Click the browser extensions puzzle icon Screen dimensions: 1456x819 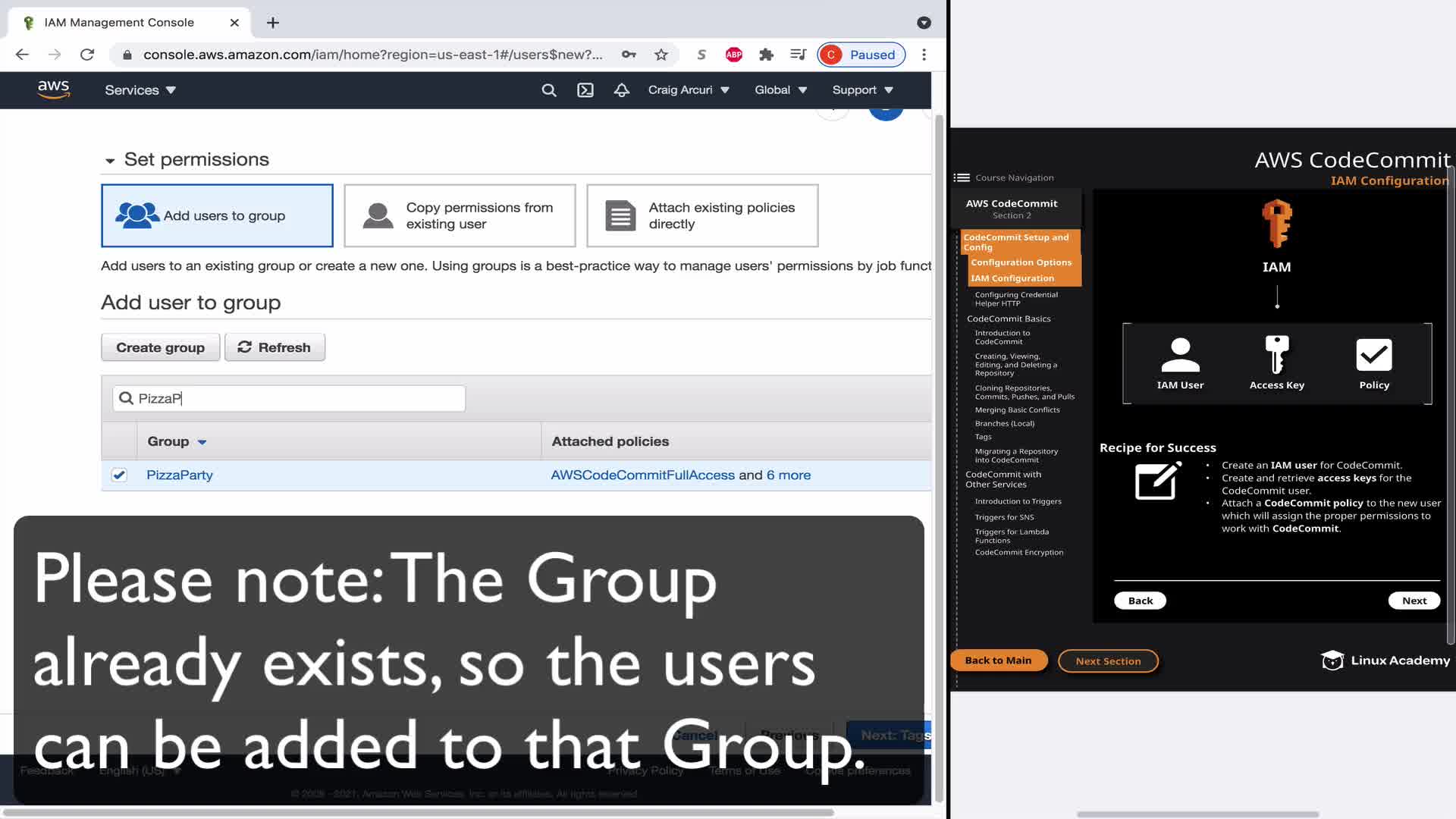pos(766,55)
